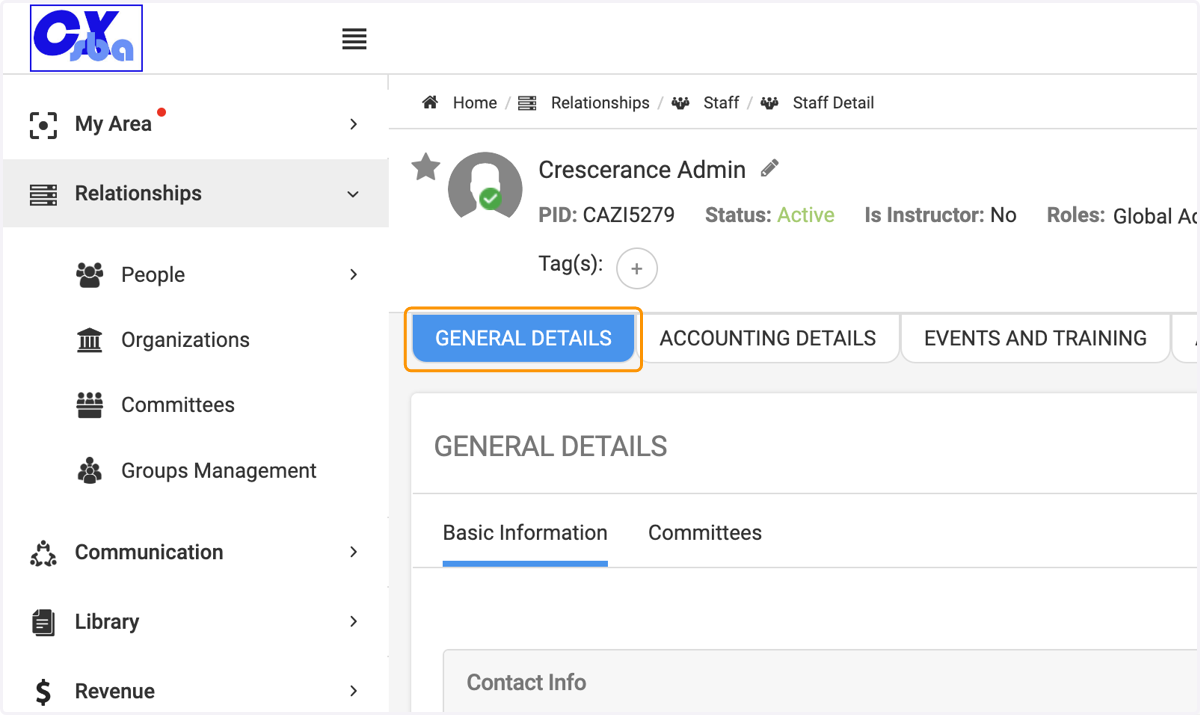1200x715 pixels.
Task: Click the Staff breadcrumb people icon
Action: pos(680,103)
